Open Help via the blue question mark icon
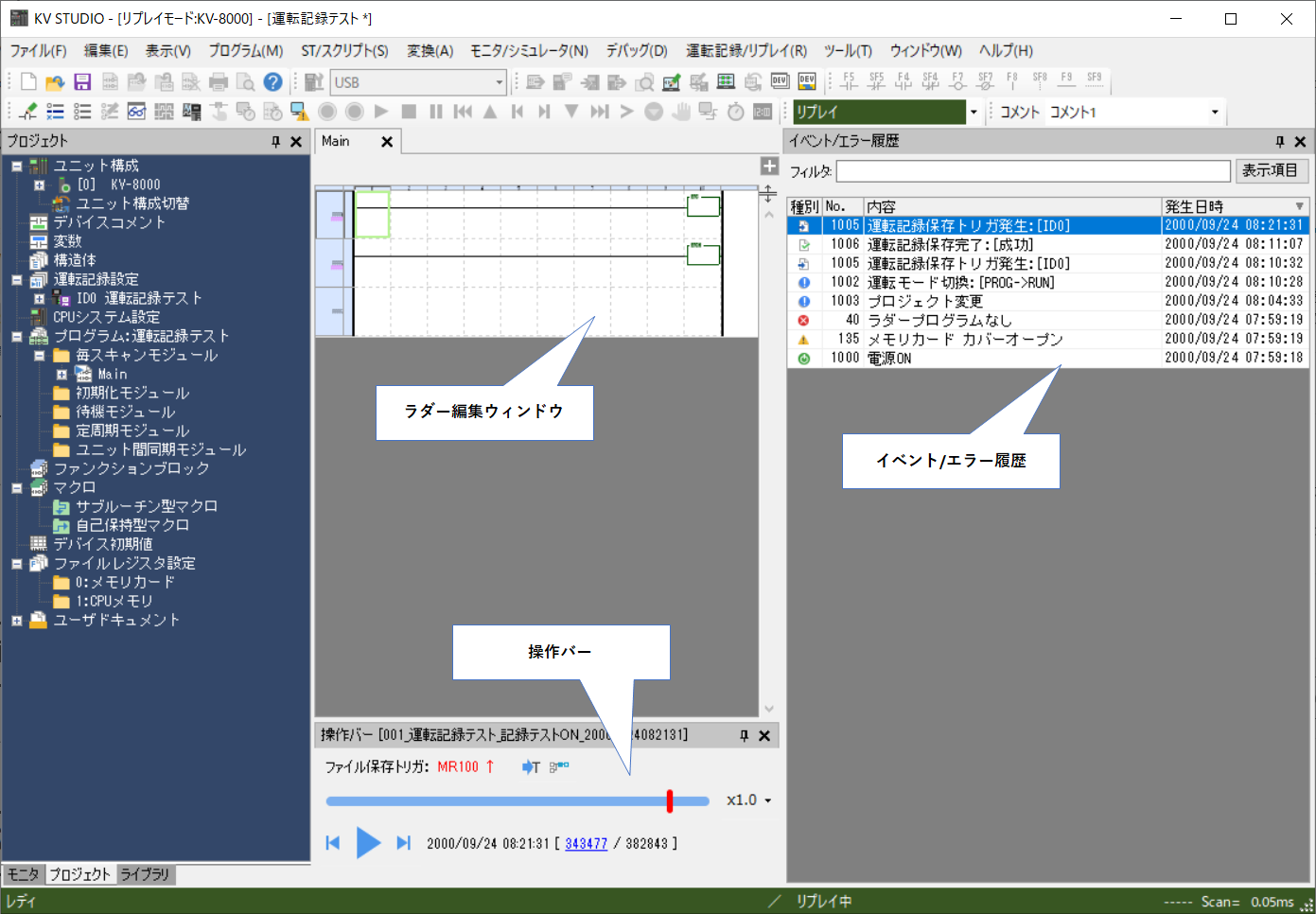1316x914 pixels. (x=273, y=81)
